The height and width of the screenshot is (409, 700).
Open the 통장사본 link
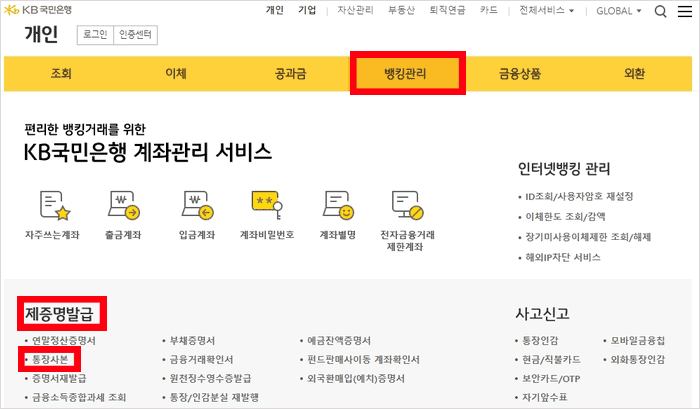51,359
